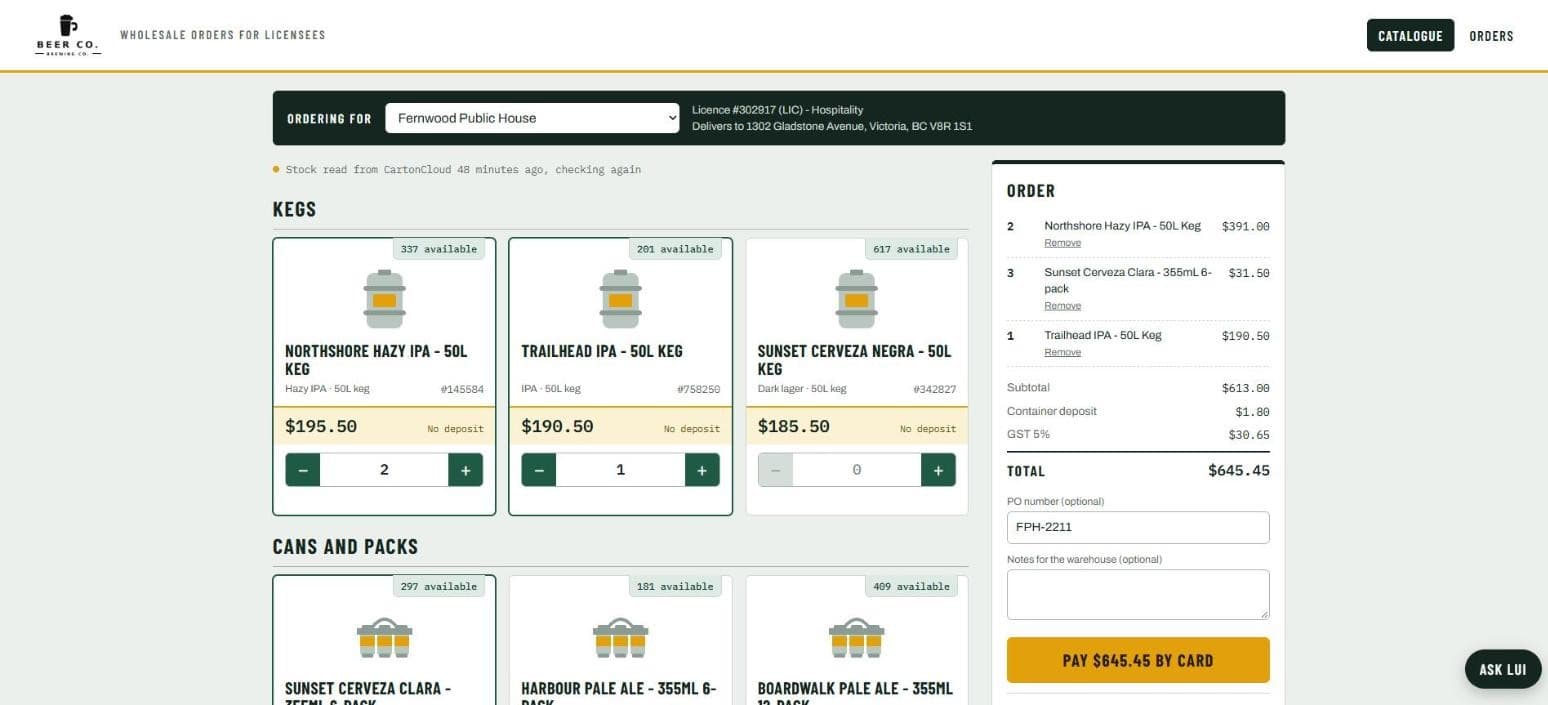Click the Northshore Hazy IPA quantity field
The image size is (1548, 705).
(384, 470)
